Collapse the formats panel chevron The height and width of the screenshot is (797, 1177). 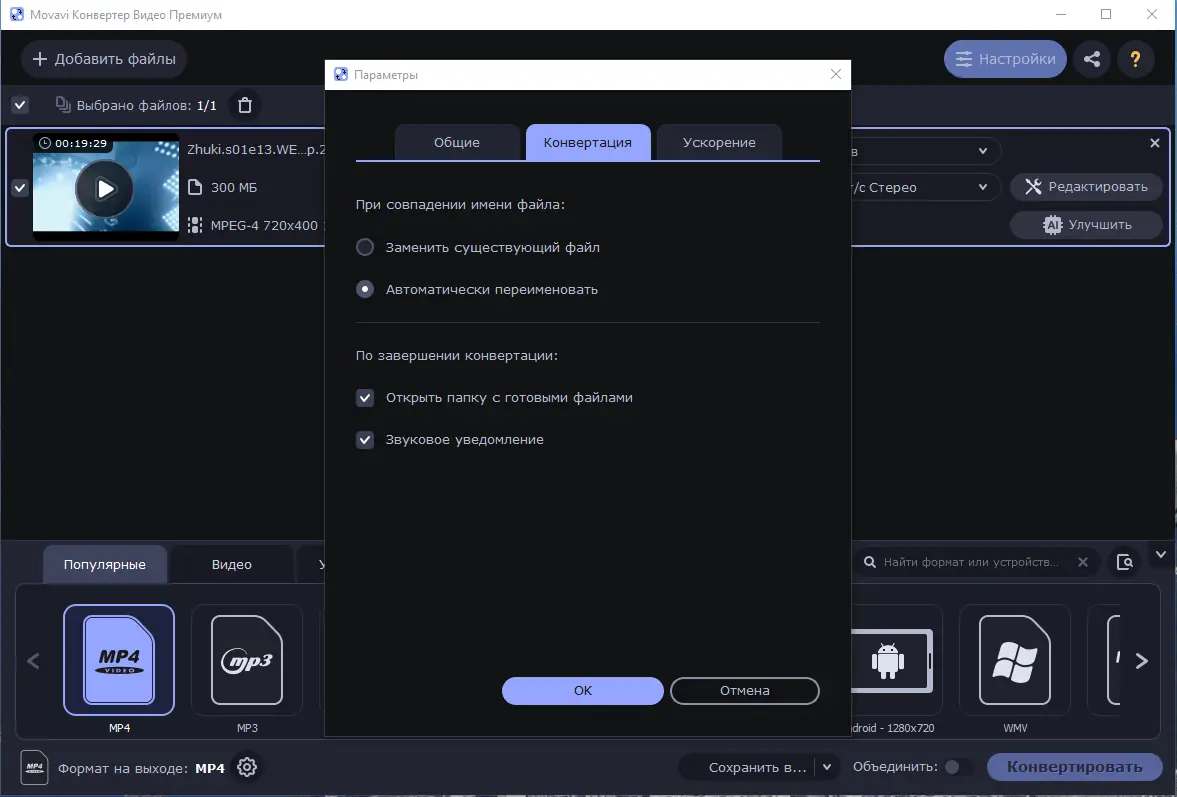[1160, 555]
